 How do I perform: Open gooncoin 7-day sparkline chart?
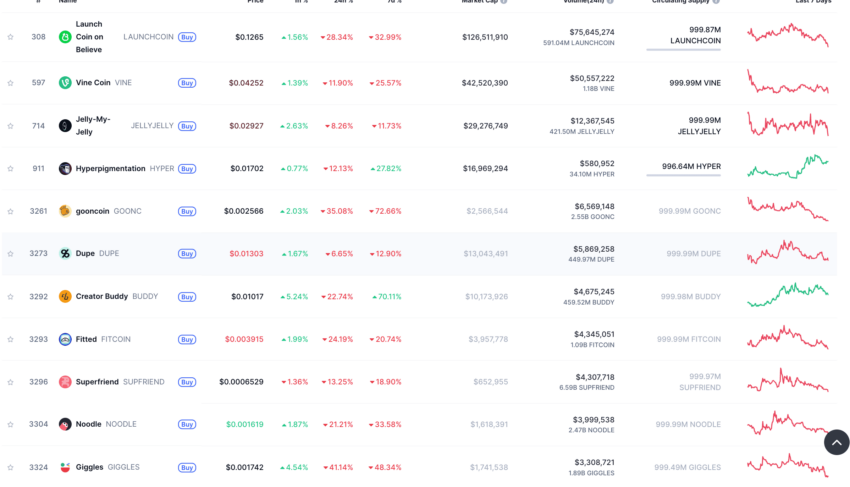pyautogui.click(x=788, y=209)
